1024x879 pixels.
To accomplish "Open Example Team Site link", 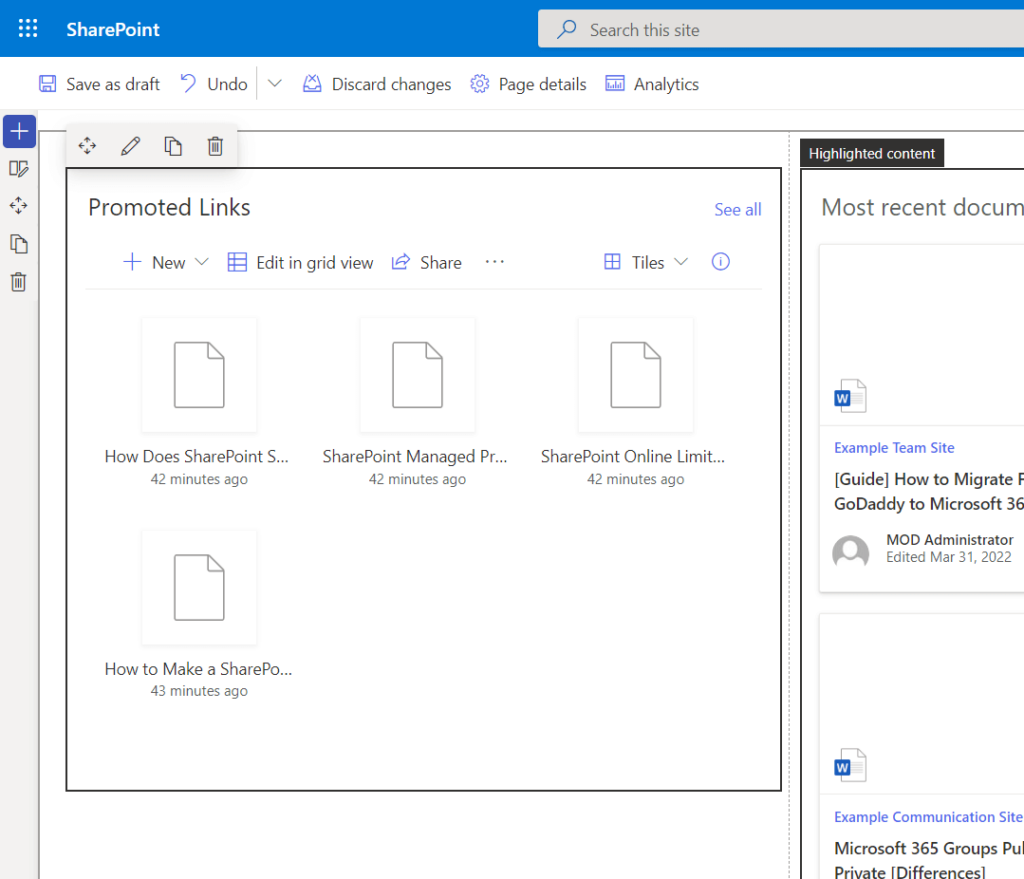I will point(894,448).
